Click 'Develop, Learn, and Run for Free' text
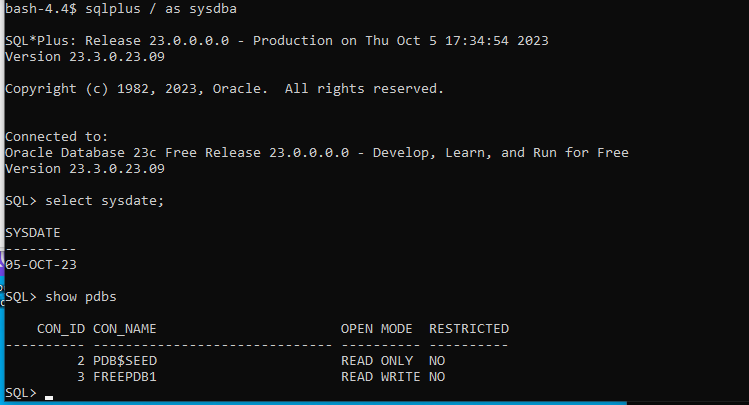Viewport: 749px width, 405px height. click(x=501, y=153)
